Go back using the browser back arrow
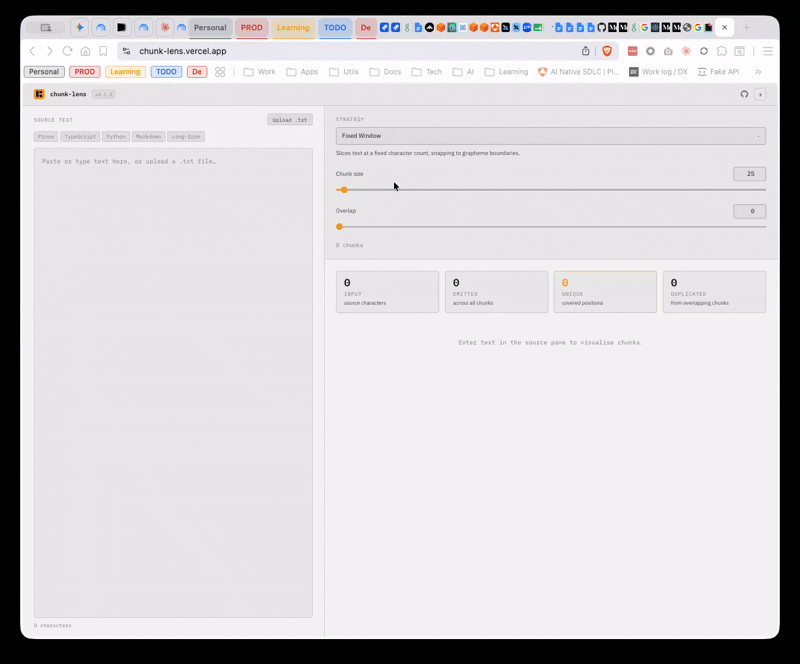Screen dimensions: 800x664 32,51
